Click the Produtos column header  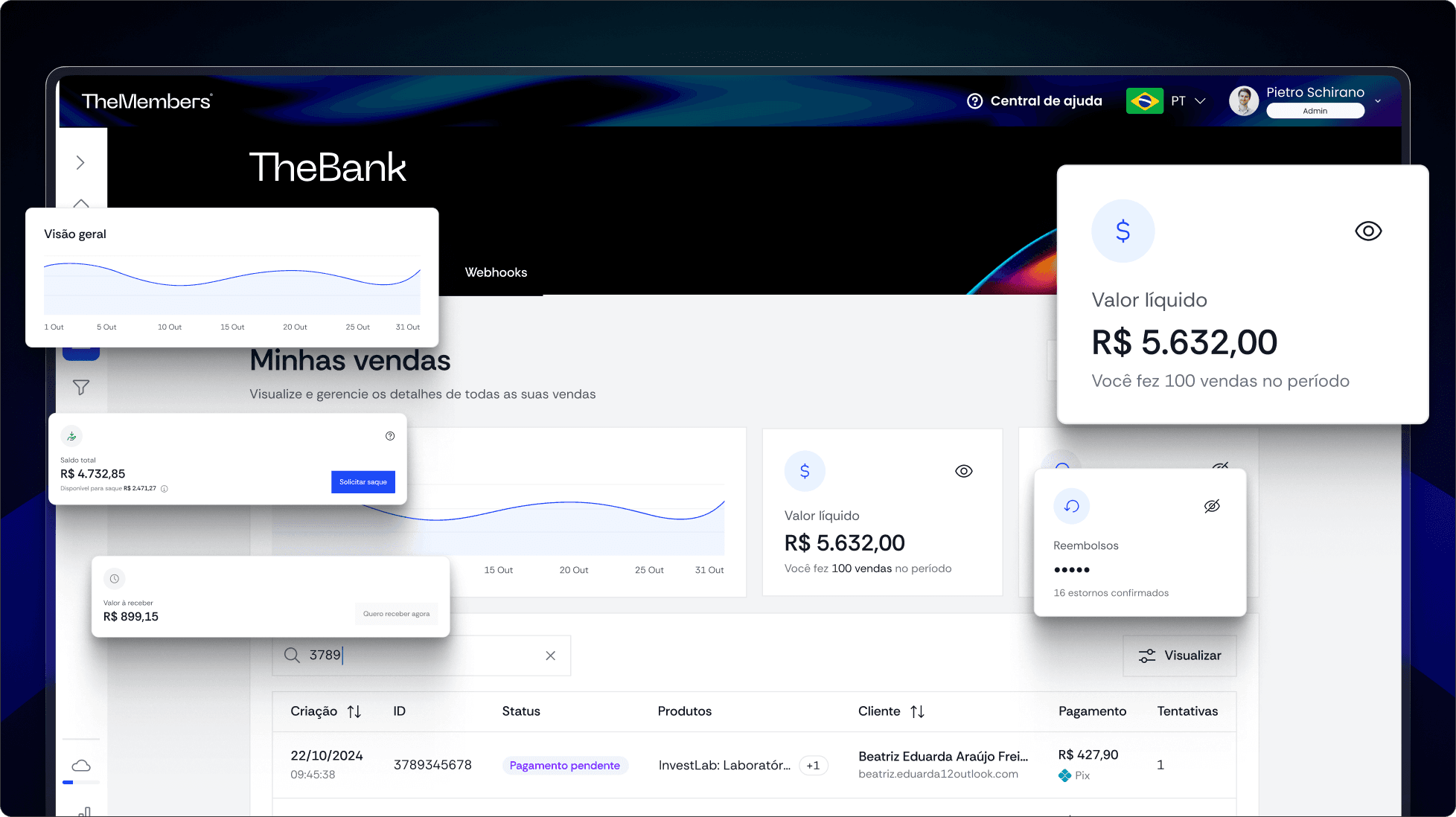point(685,711)
